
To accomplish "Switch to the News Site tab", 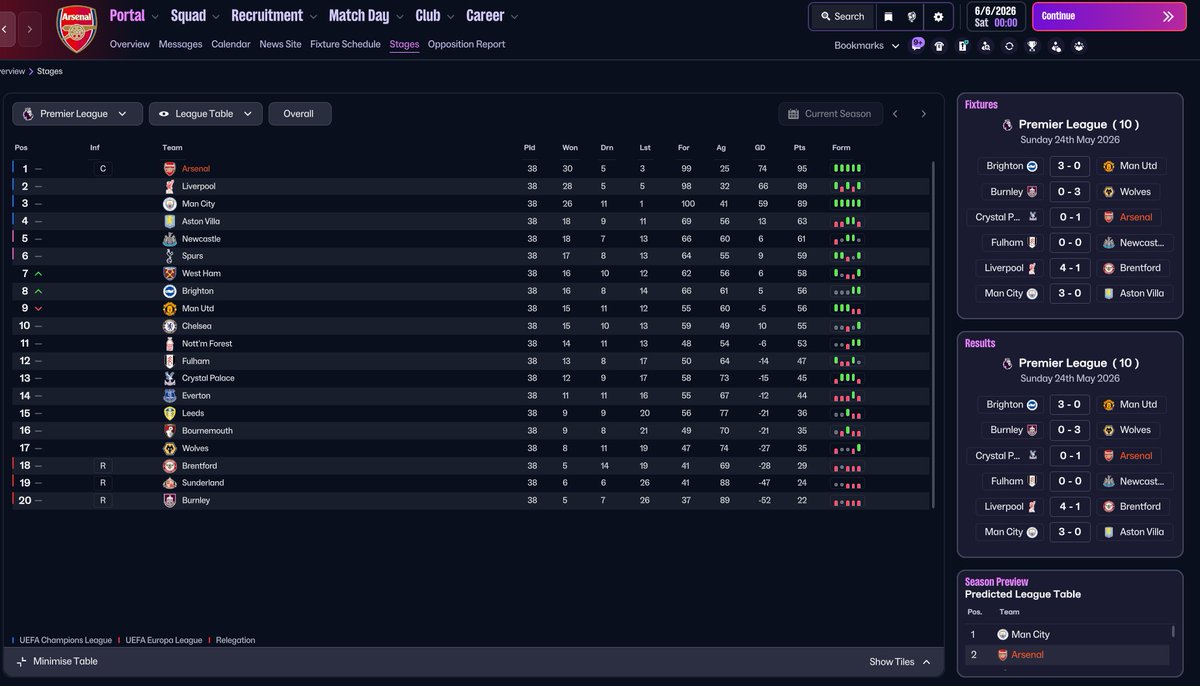I will (280, 44).
